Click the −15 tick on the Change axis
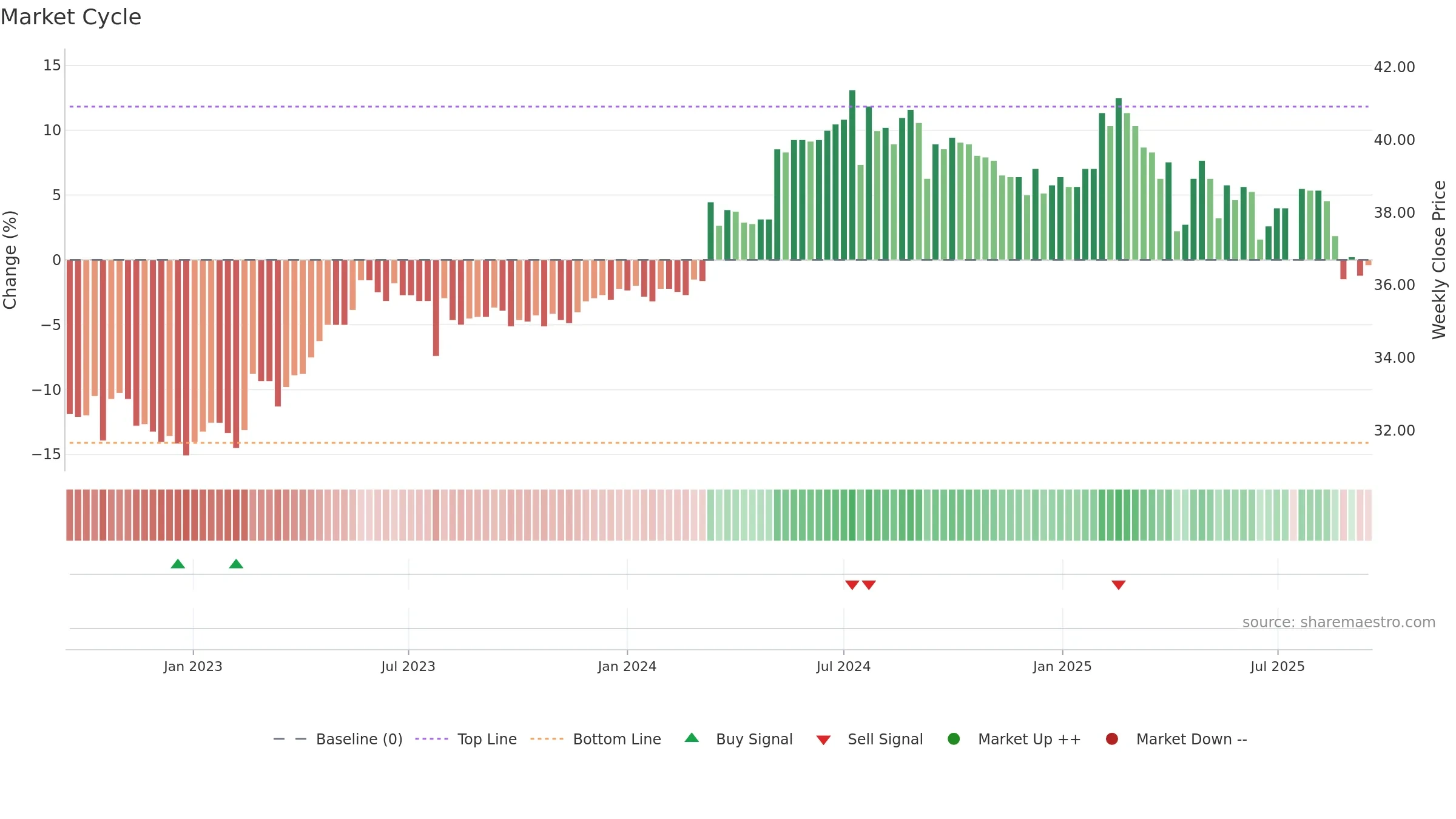The height and width of the screenshot is (819, 1456). [47, 454]
